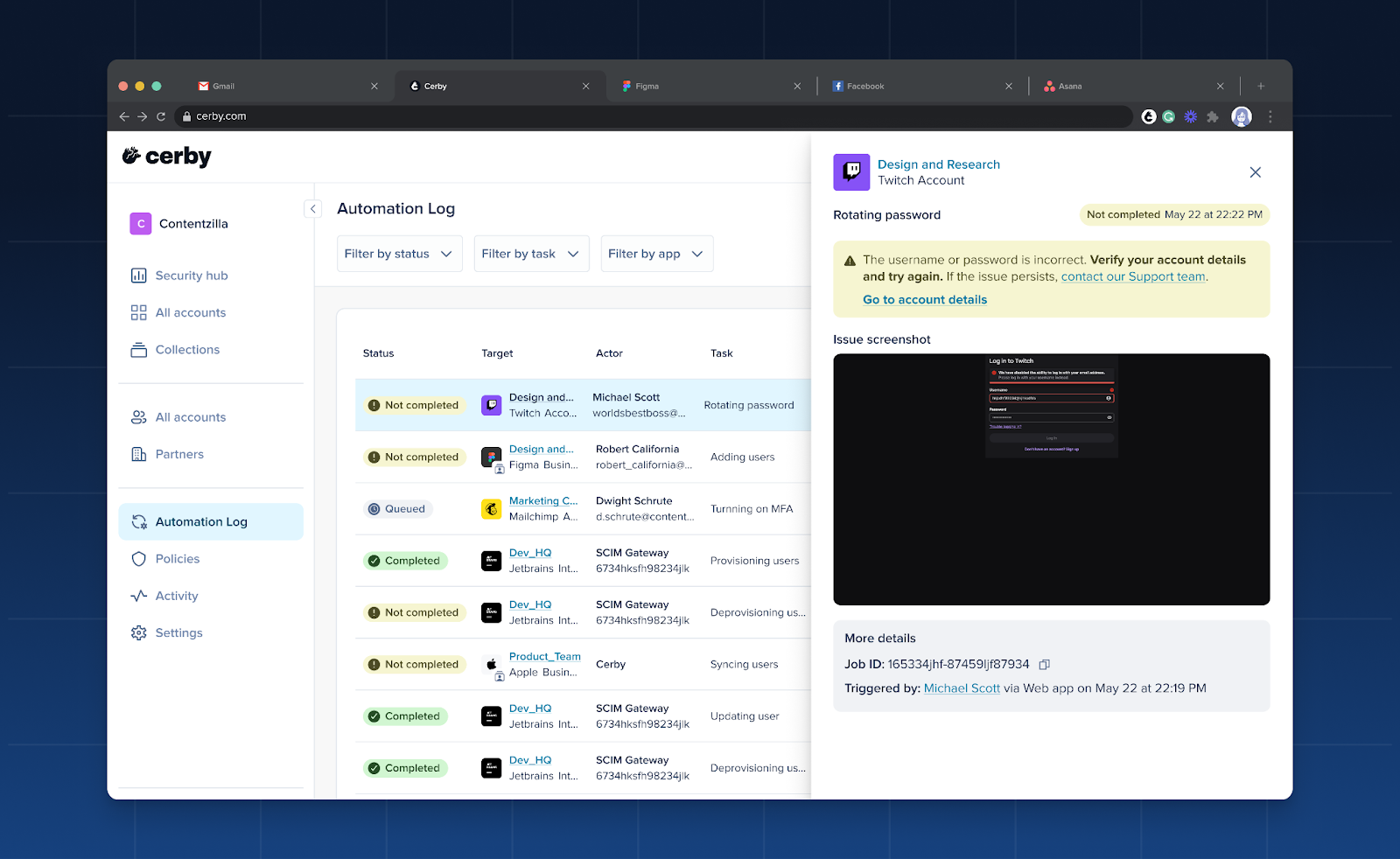The height and width of the screenshot is (859, 1400).
Task: Click the contact our Support team link
Action: click(x=1134, y=276)
